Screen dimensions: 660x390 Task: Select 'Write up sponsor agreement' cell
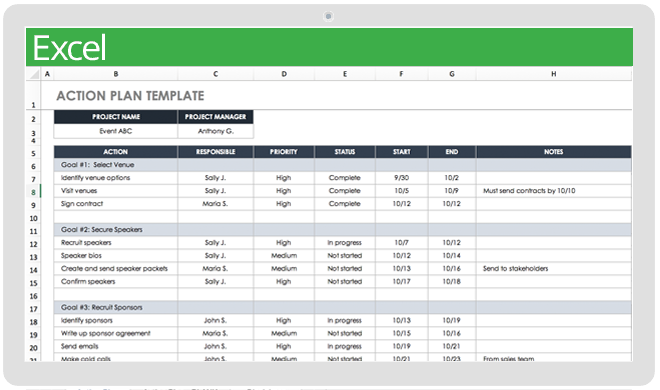tap(116, 334)
